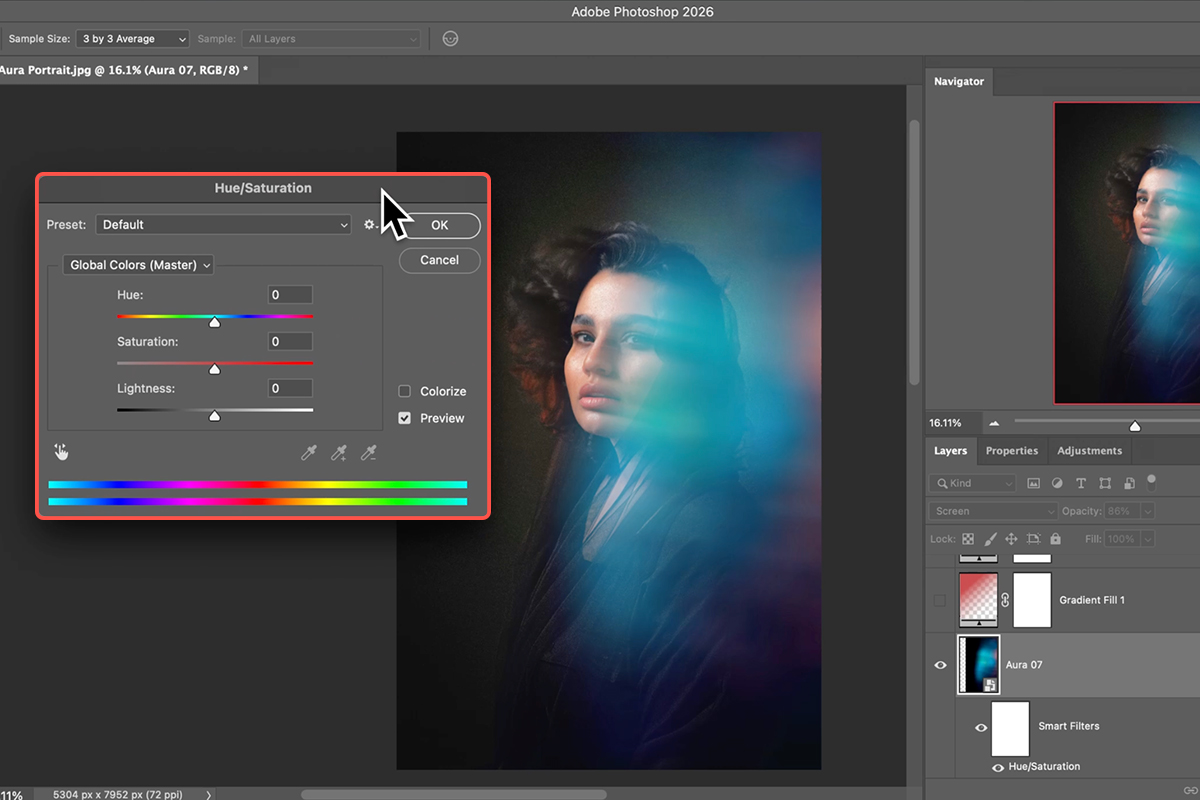1200x800 pixels.
Task: Switch to the Adjustments tab
Action: [1089, 451]
